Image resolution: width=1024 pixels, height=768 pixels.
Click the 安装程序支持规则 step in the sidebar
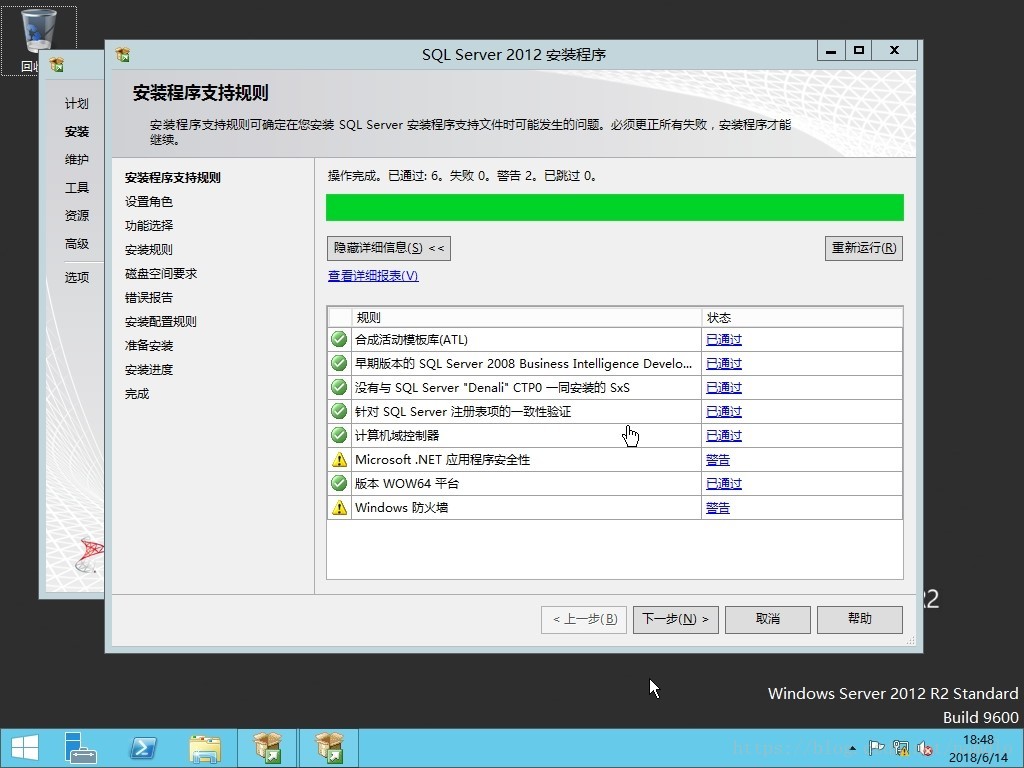(x=173, y=178)
